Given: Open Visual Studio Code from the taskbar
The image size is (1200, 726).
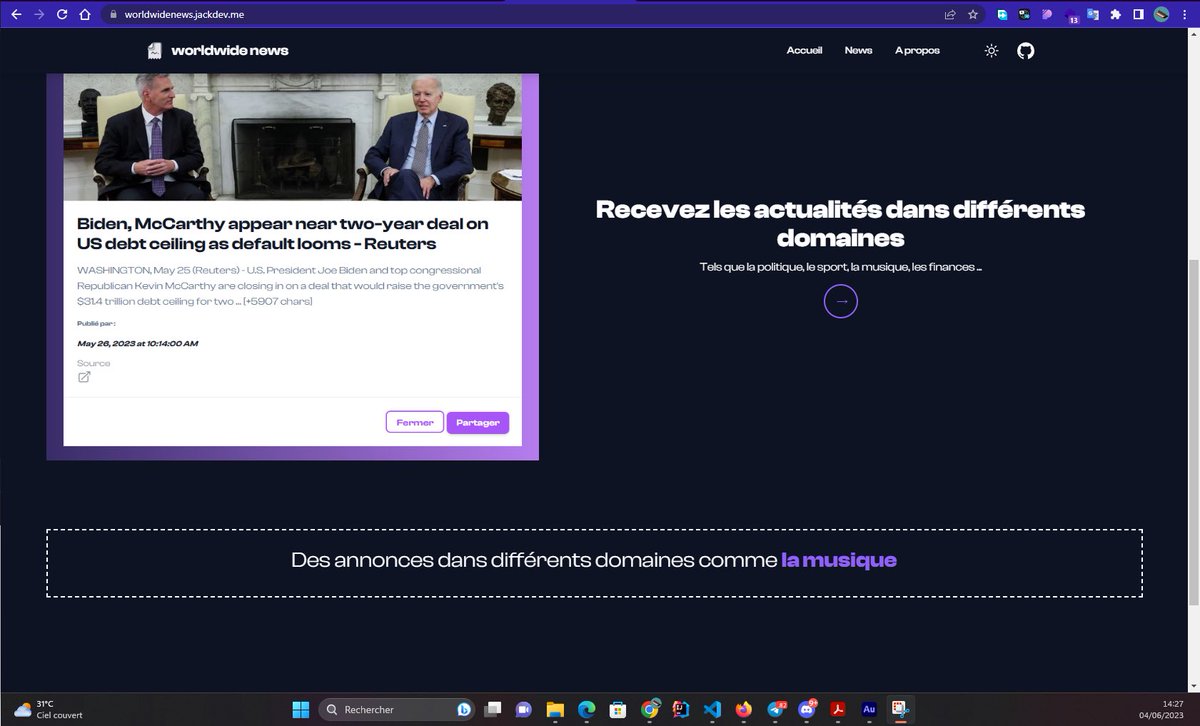Looking at the screenshot, I should [x=712, y=710].
